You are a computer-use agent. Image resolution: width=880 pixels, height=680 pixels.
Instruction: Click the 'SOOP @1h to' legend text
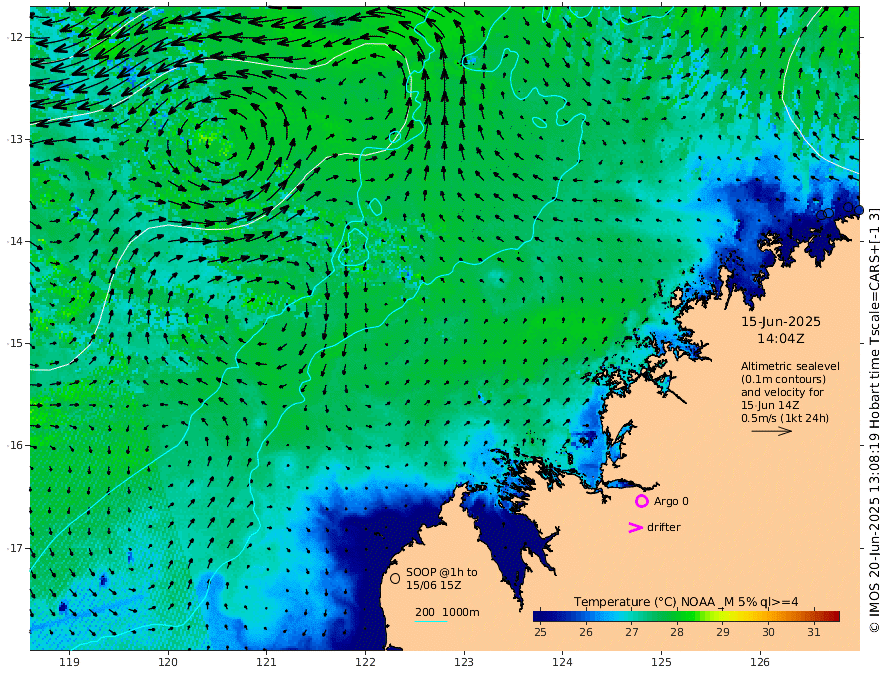pyautogui.click(x=442, y=572)
